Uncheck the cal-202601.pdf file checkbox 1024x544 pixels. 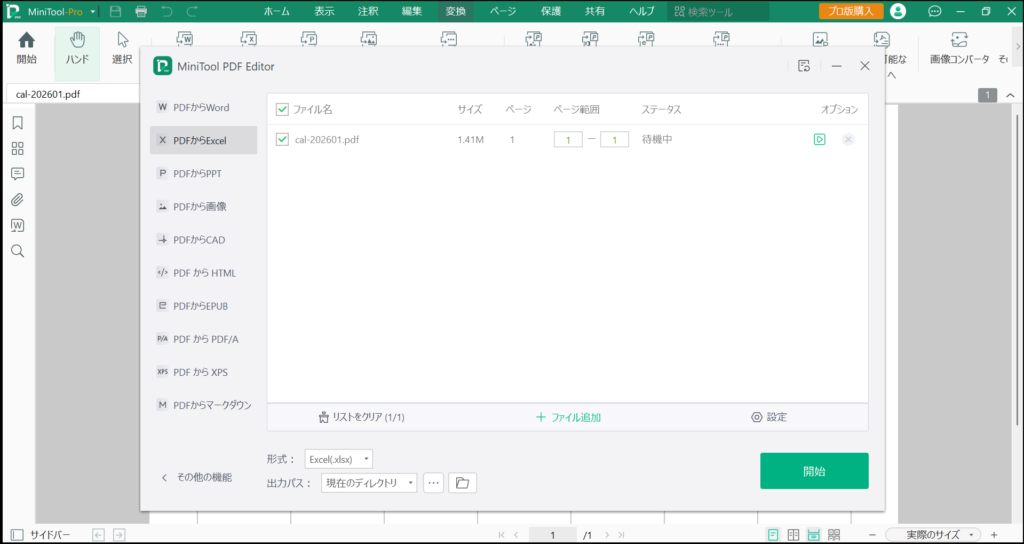[282, 139]
